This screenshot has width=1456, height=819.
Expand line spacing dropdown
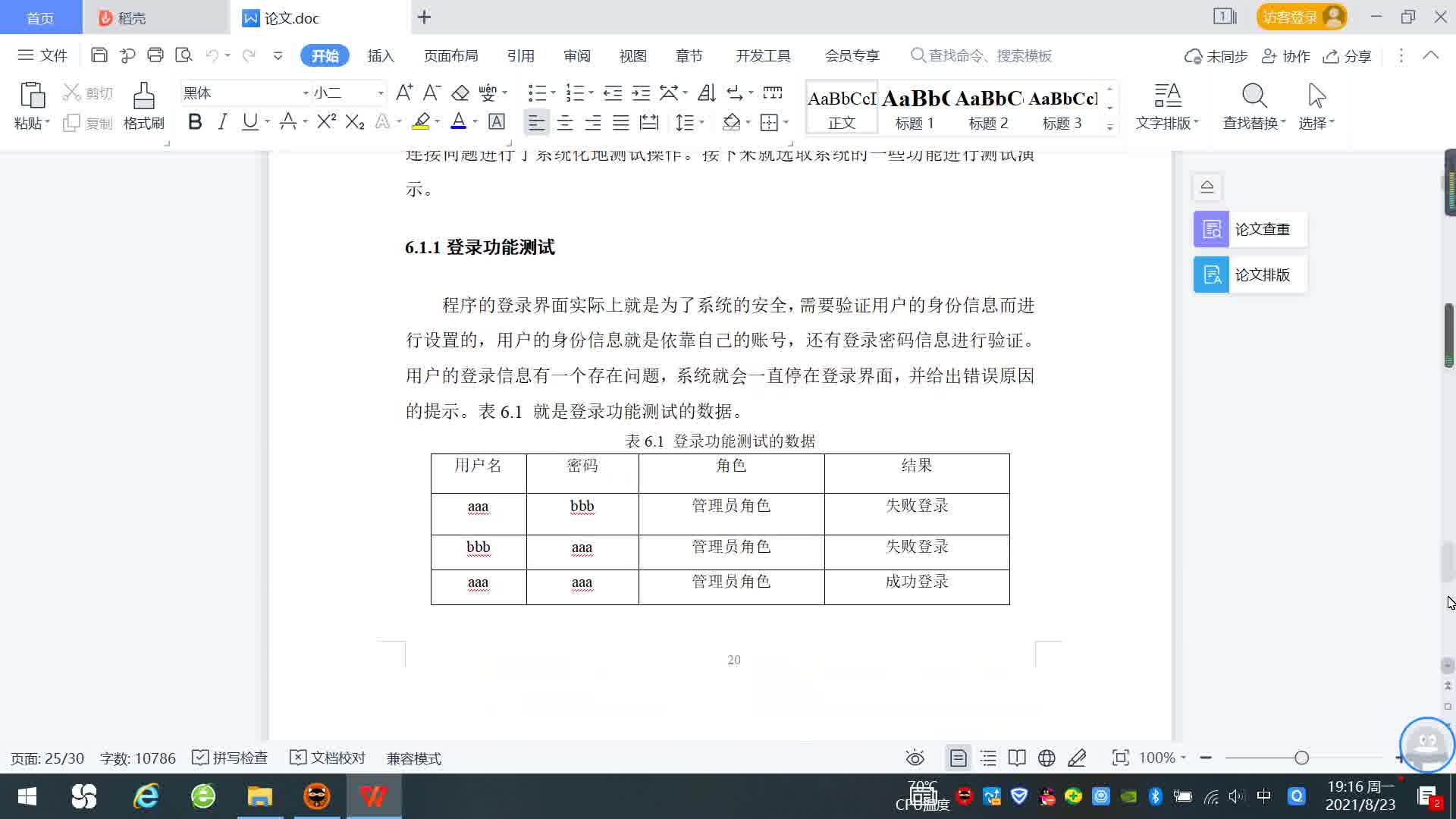[701, 122]
